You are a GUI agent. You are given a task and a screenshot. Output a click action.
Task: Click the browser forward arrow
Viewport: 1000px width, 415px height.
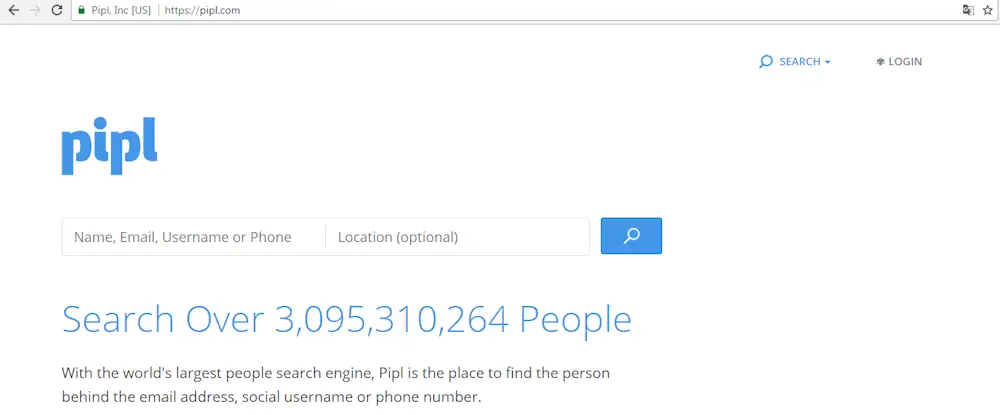pos(35,10)
